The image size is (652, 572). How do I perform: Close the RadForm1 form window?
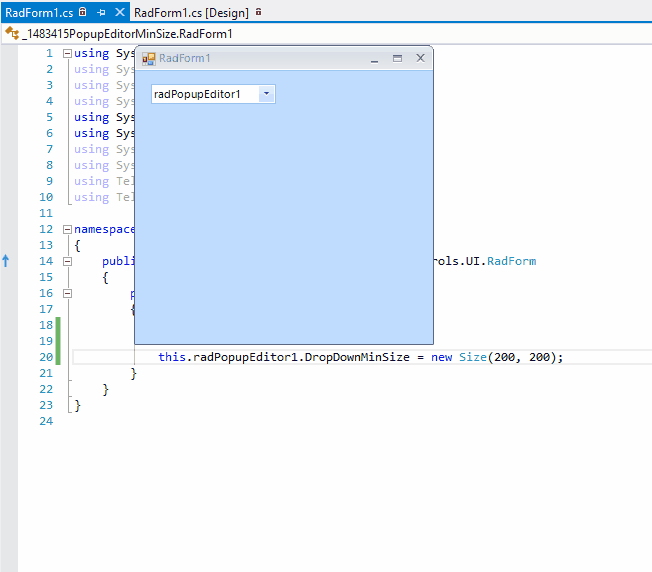(420, 58)
